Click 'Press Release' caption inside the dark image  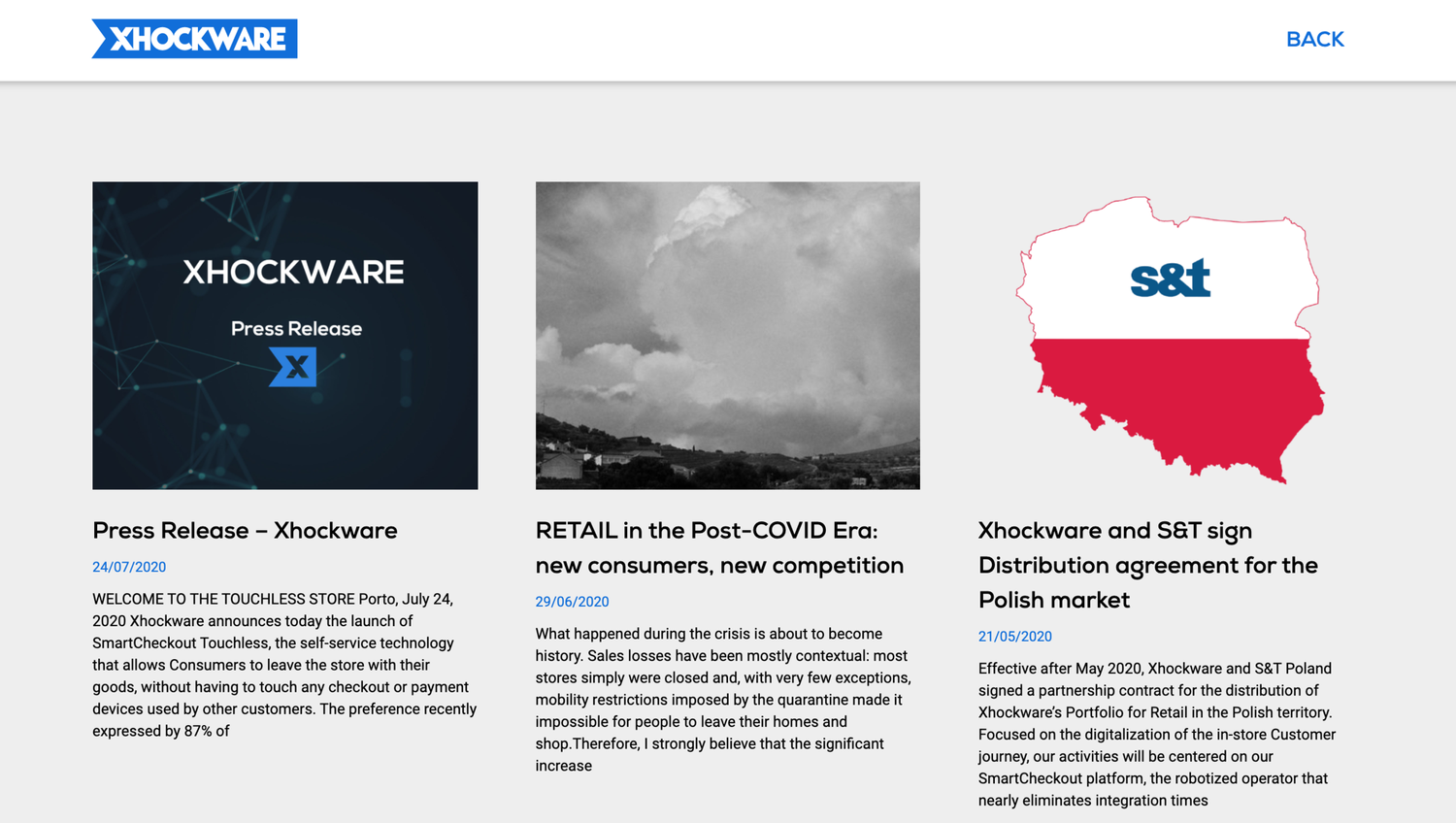click(296, 329)
